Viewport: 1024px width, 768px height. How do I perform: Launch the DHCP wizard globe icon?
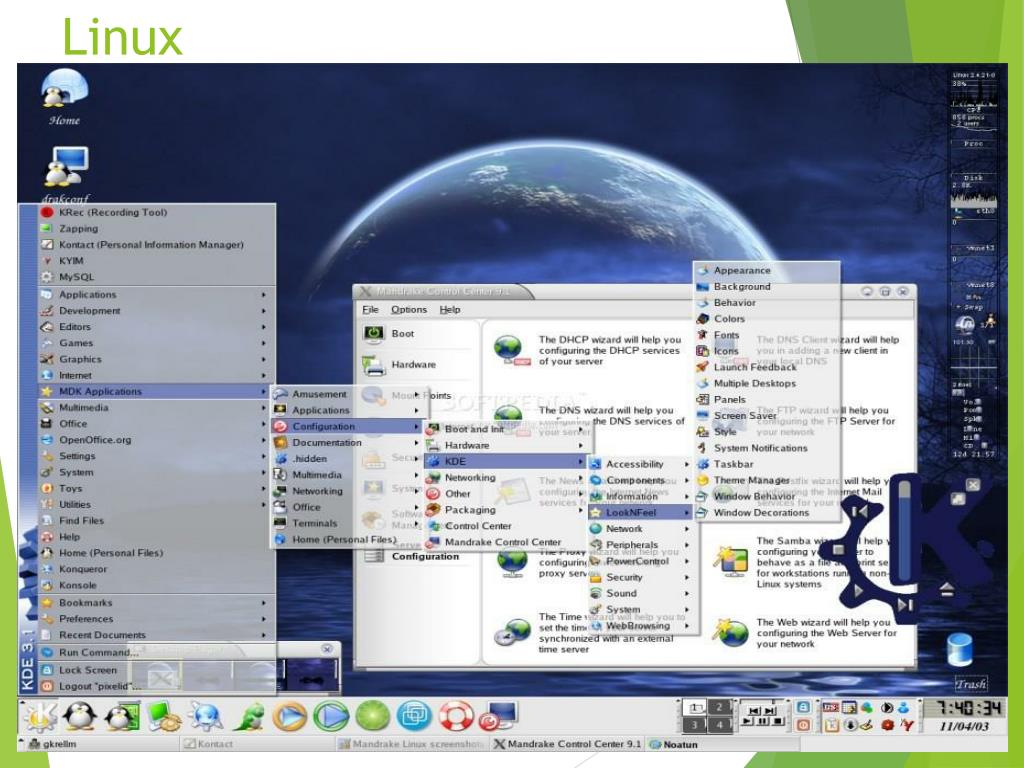click(x=511, y=350)
